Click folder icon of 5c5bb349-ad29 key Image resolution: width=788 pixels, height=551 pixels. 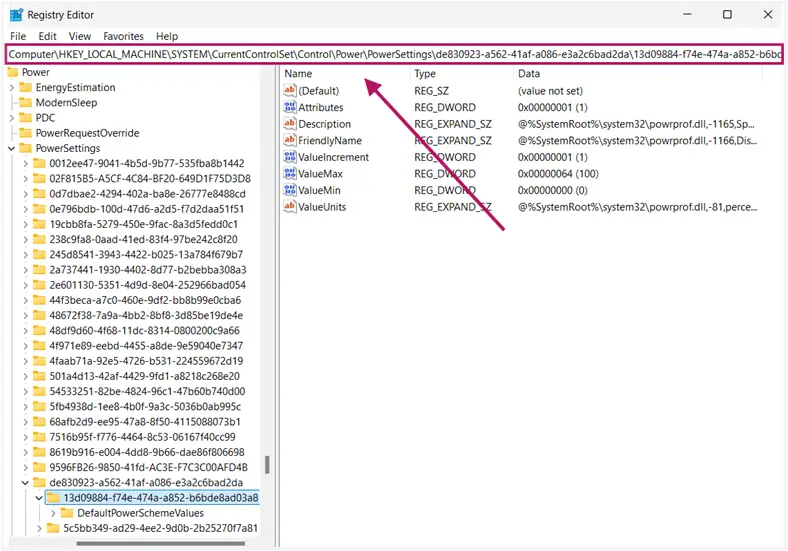click(x=53, y=528)
